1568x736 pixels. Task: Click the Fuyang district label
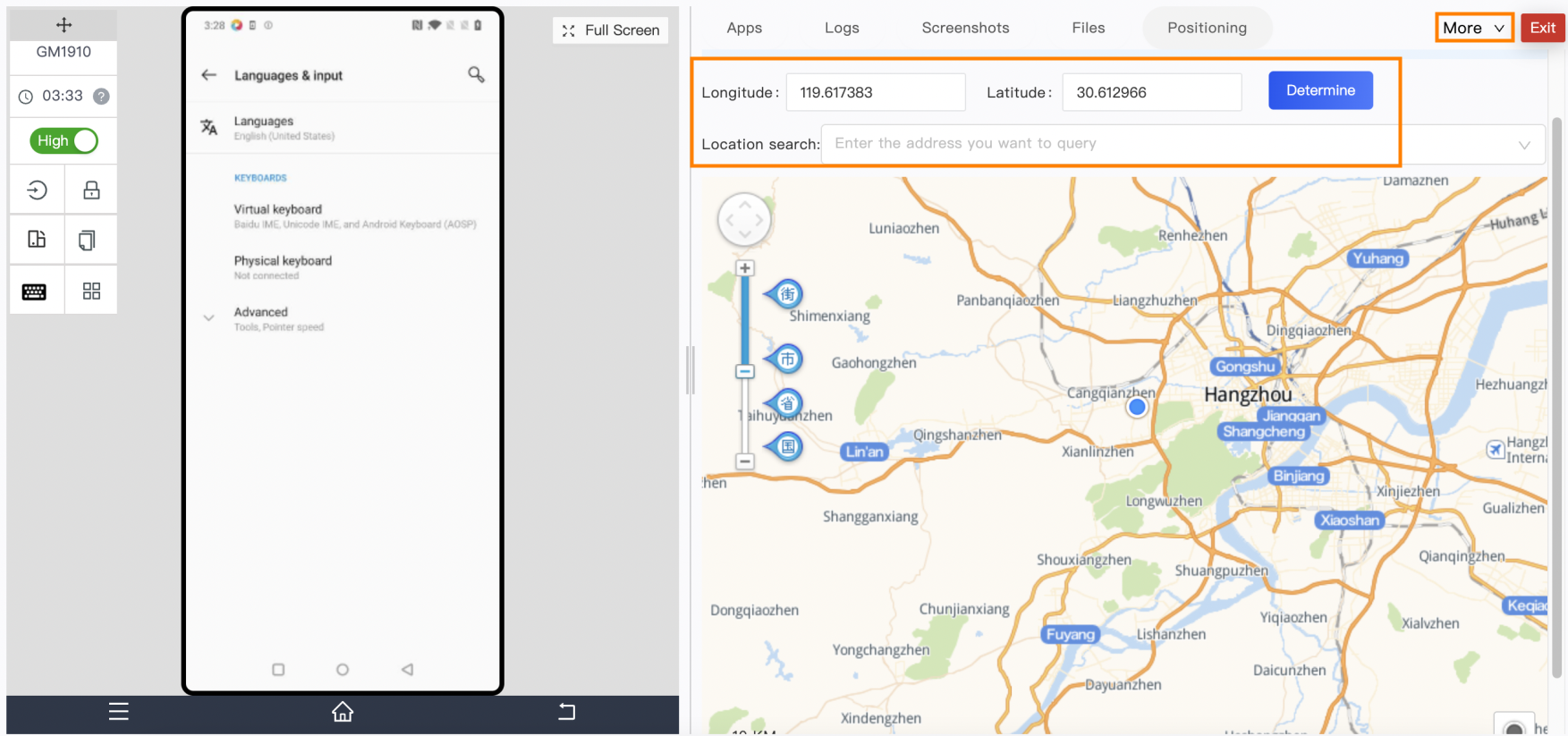[1070, 634]
